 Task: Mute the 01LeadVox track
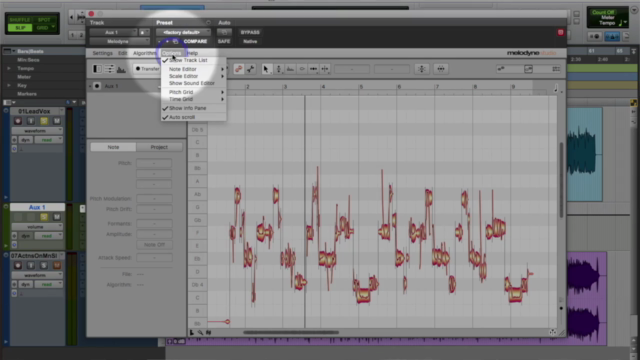57,121
